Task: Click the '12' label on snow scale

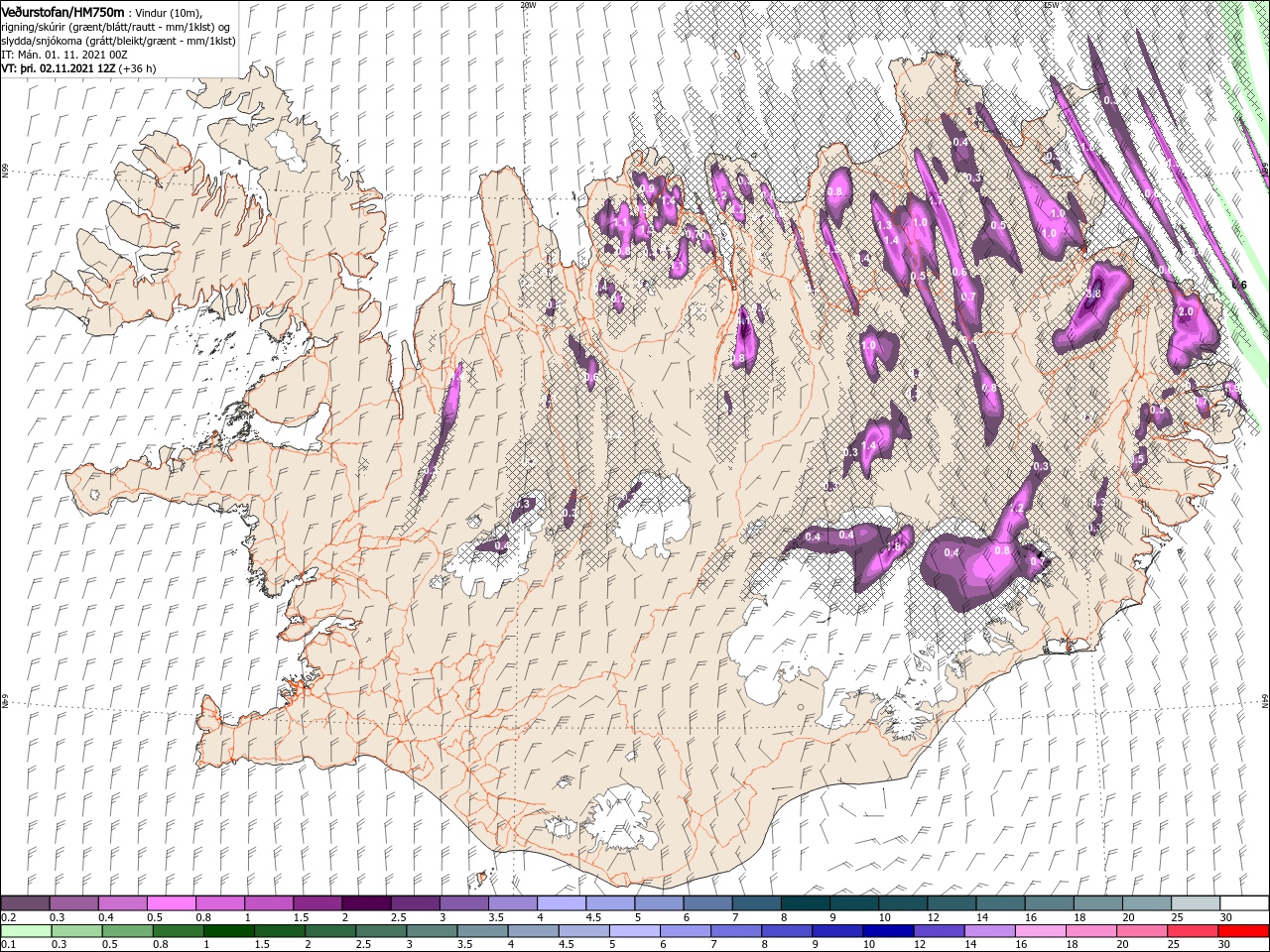Action: click(x=933, y=916)
